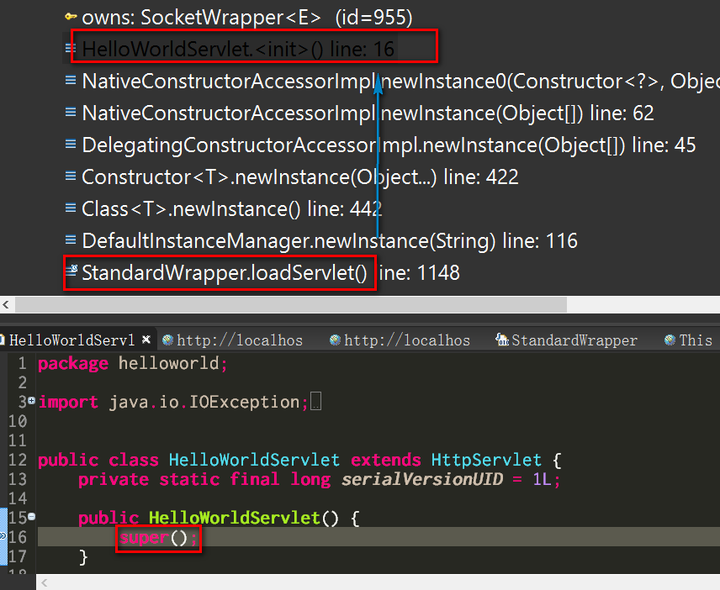Click the globe icon on the first http://localhos tab
The height and width of the screenshot is (590, 720).
click(x=168, y=340)
